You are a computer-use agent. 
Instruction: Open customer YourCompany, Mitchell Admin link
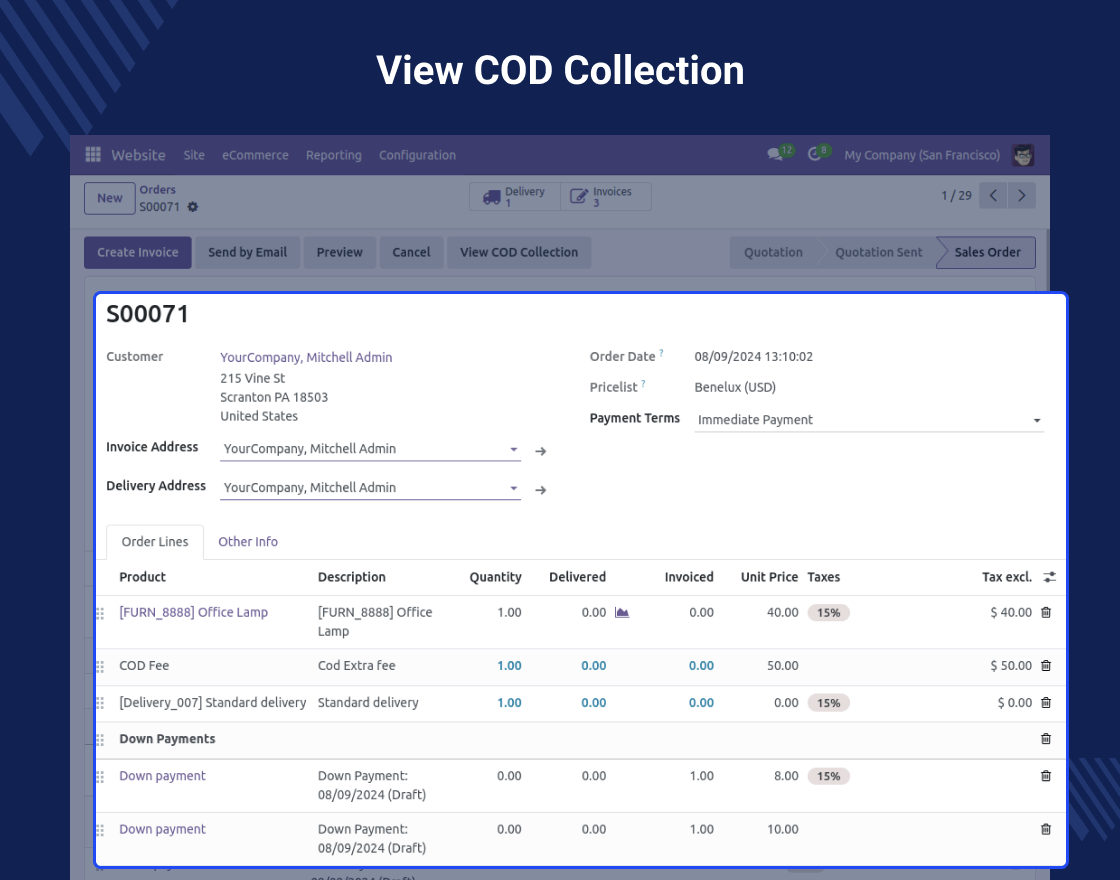point(306,357)
